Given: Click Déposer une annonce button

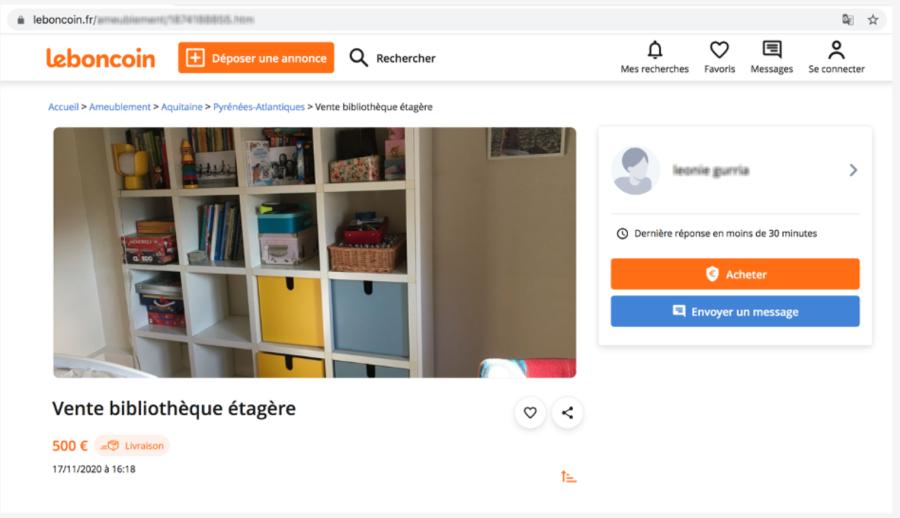Looking at the screenshot, I should pos(256,57).
